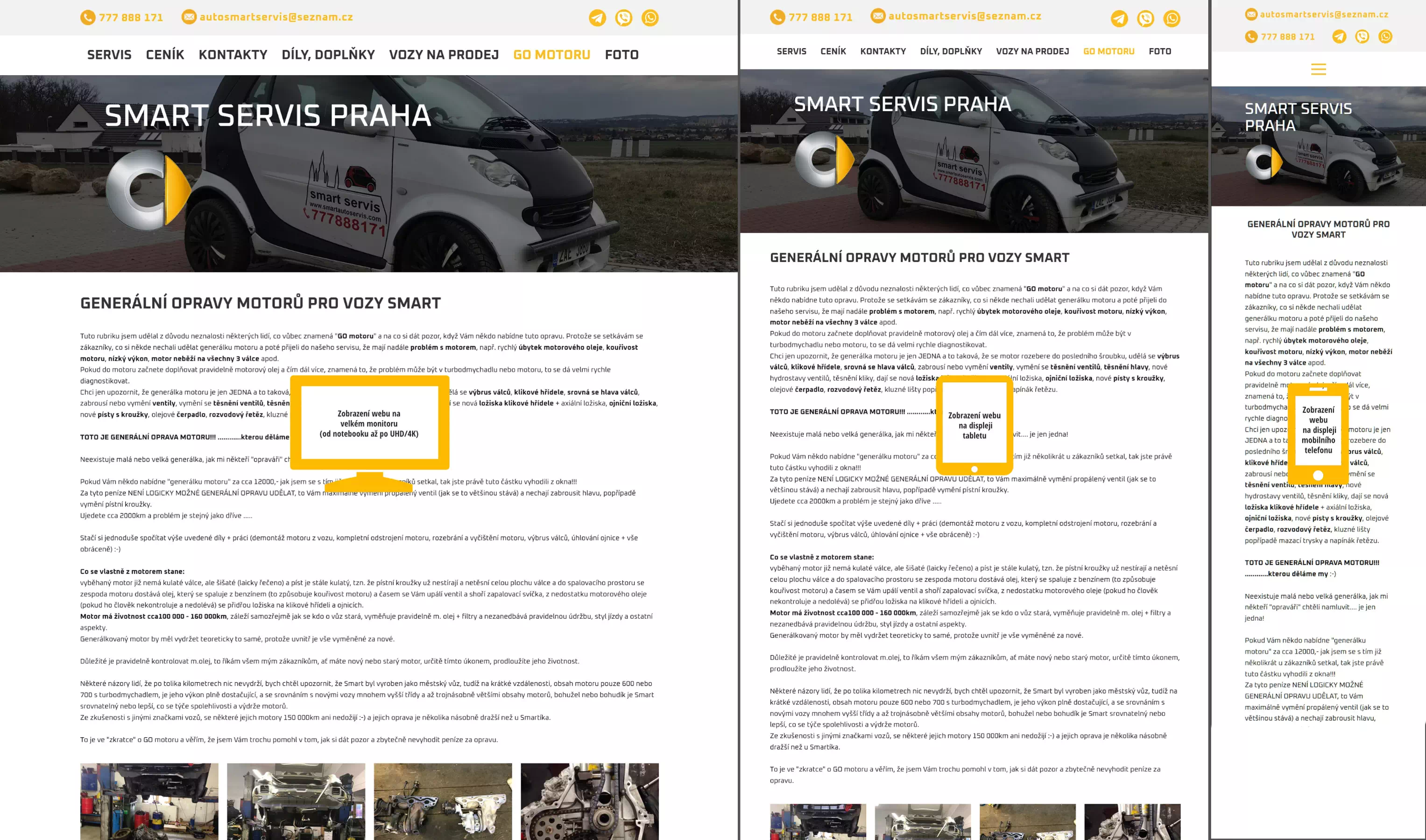Click the WhatsApp icon in desktop view
This screenshot has height=840, width=1426.
point(650,18)
